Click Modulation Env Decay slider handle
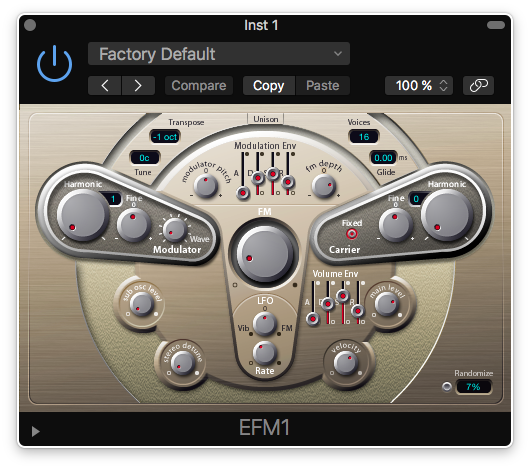Viewport: 530px width, 469px height. (x=258, y=178)
